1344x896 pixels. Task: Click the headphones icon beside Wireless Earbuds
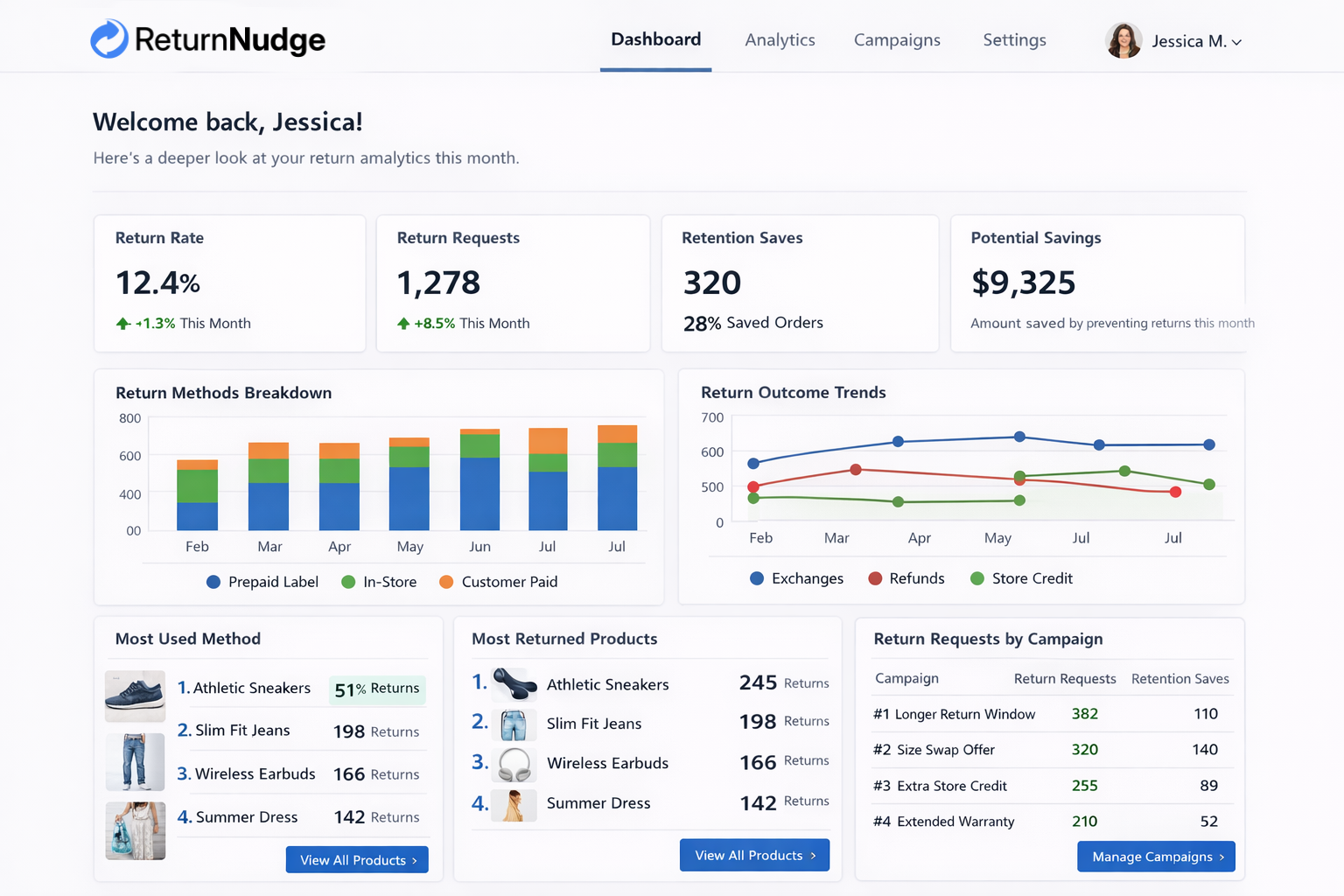(x=516, y=764)
